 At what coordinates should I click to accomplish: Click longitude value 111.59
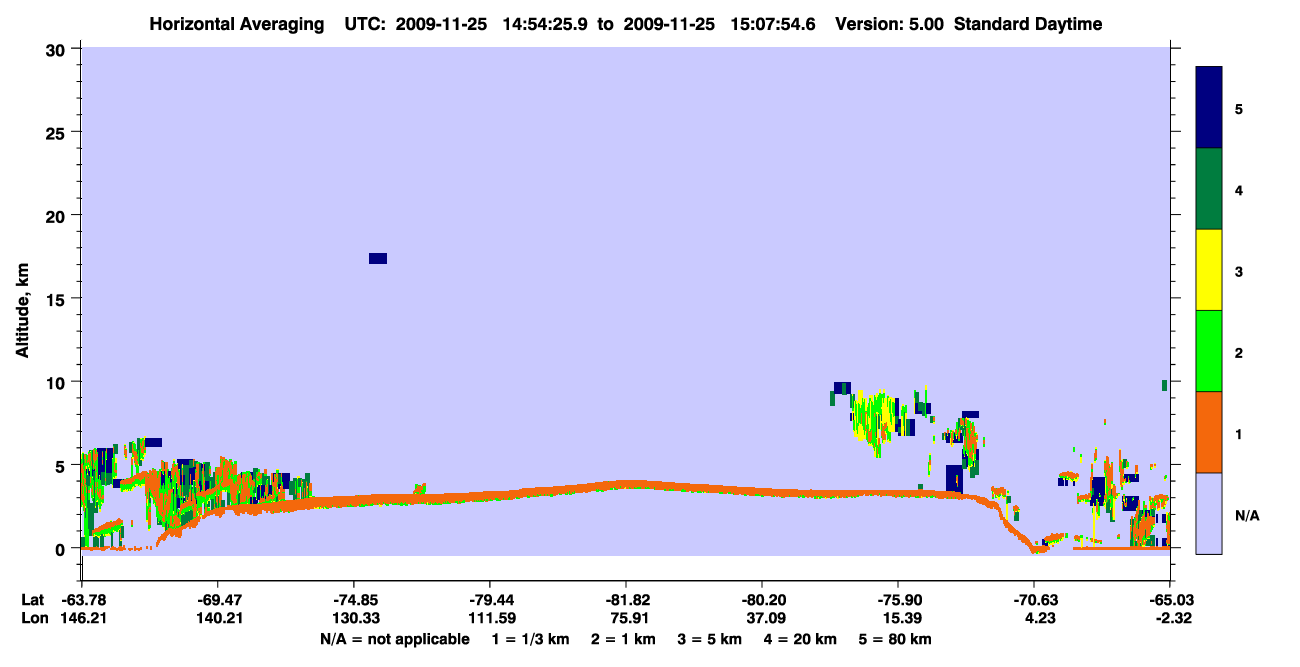point(490,618)
